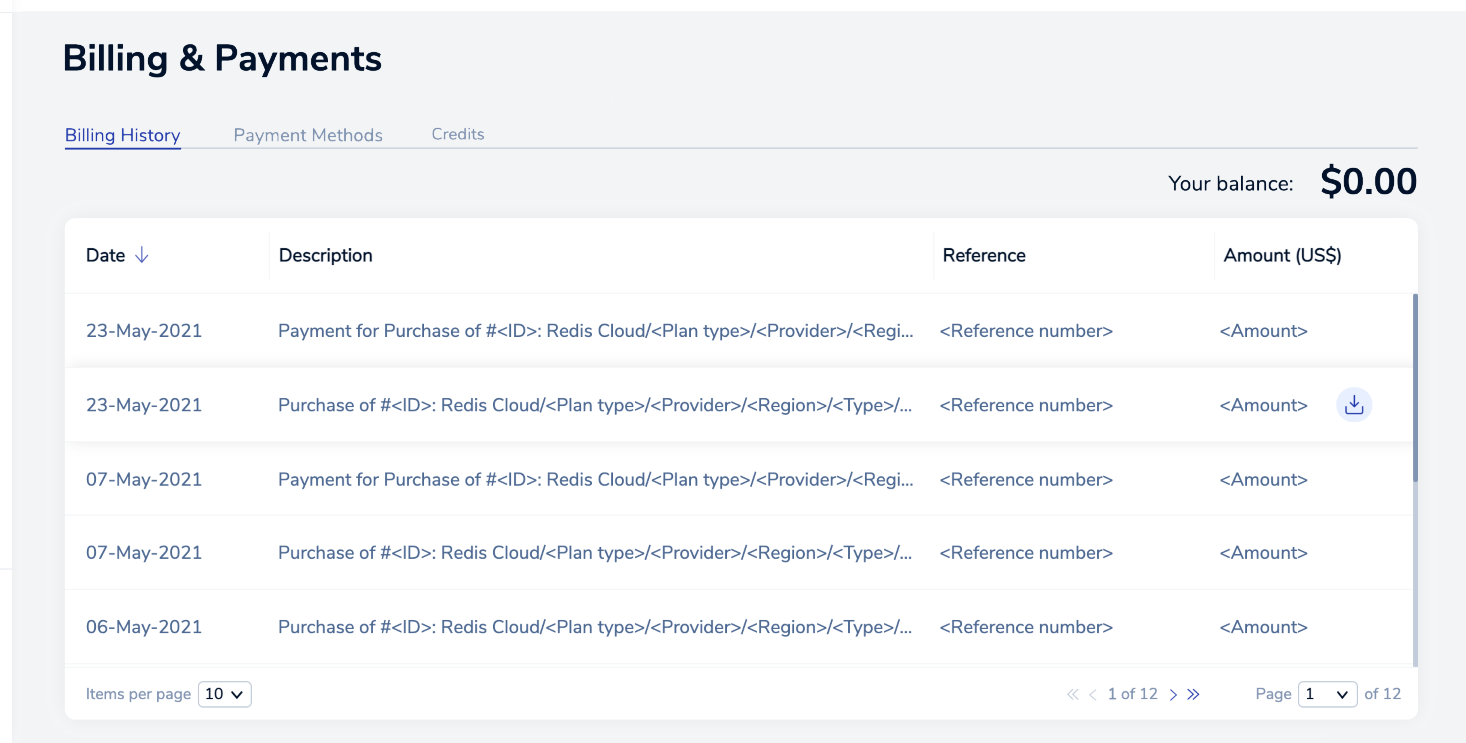Screen dimensions: 1466x743
Task: Open the Items per page dropdown
Action: pyautogui.click(x=225, y=694)
